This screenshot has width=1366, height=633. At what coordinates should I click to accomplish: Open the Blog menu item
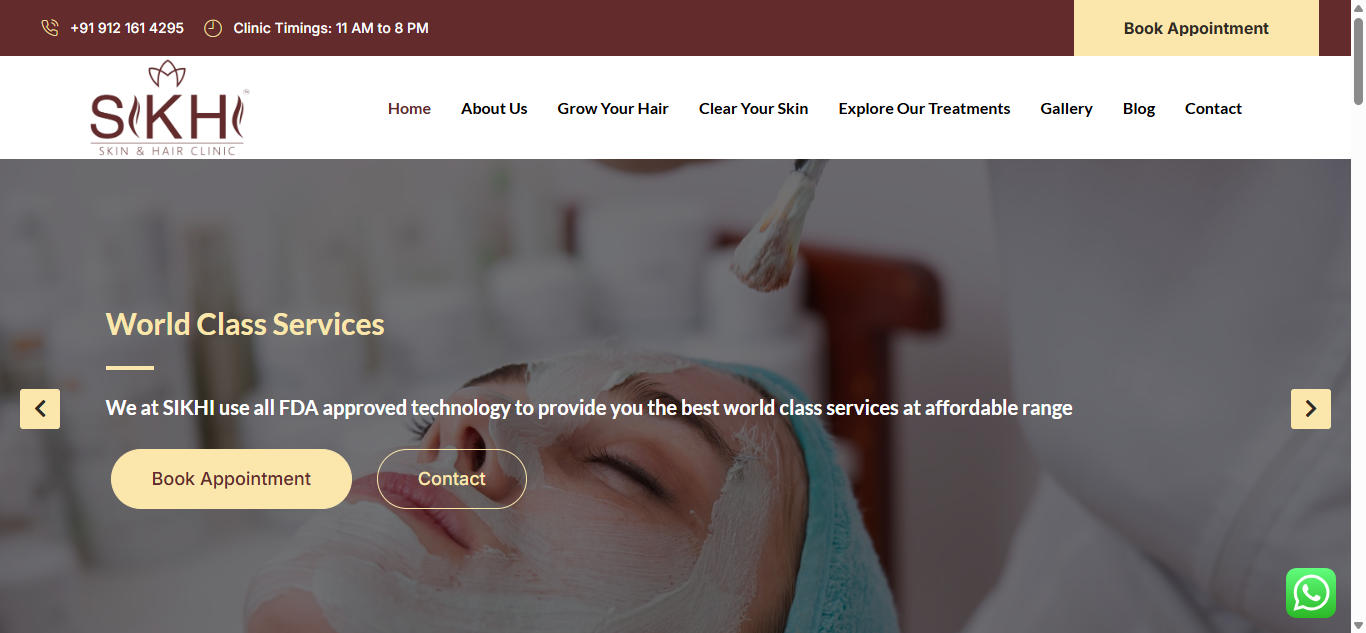tap(1139, 108)
